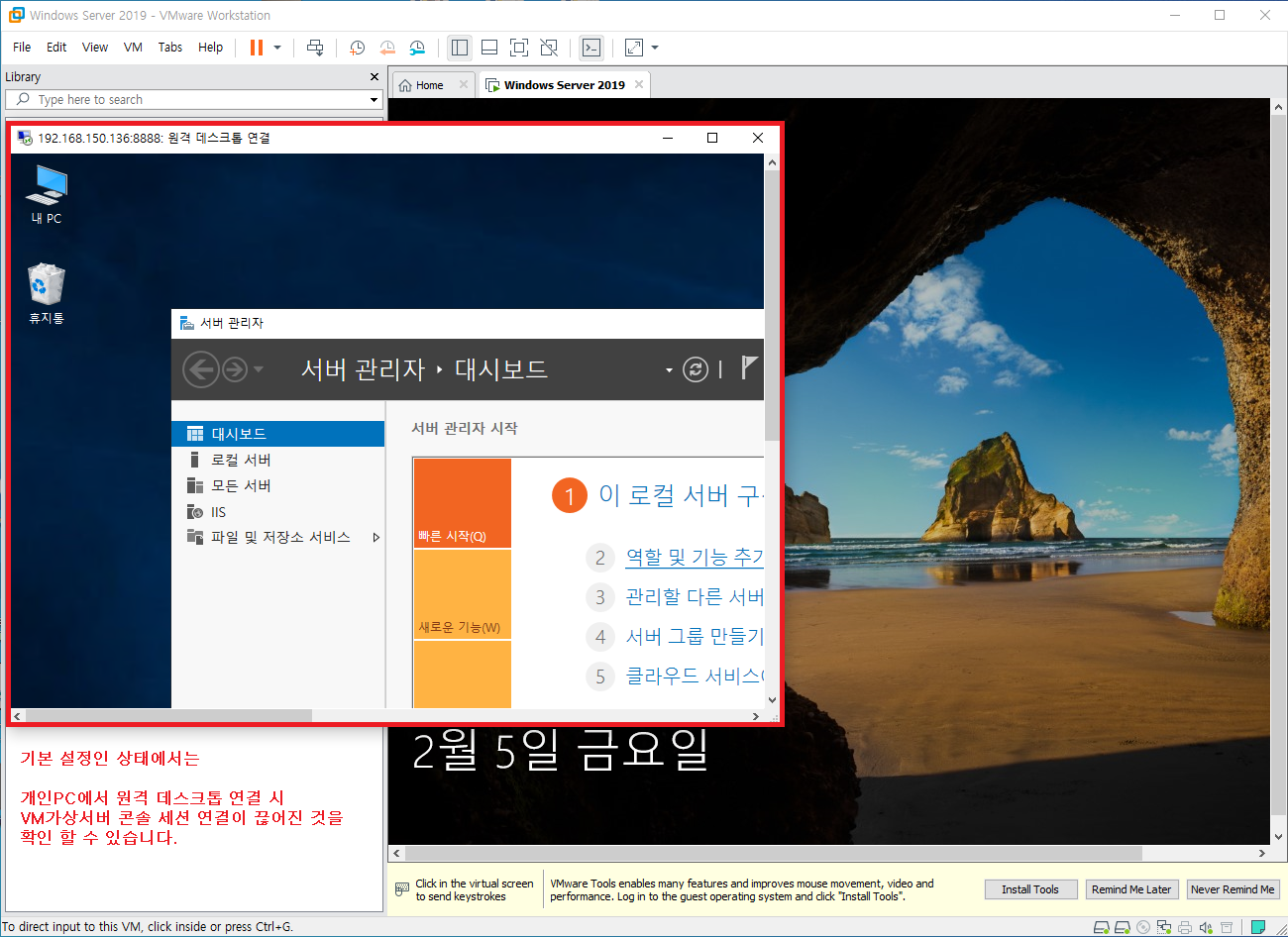This screenshot has height=937, width=1288.
Task: Click 역할 및 기능 추가 link
Action: (x=695, y=558)
